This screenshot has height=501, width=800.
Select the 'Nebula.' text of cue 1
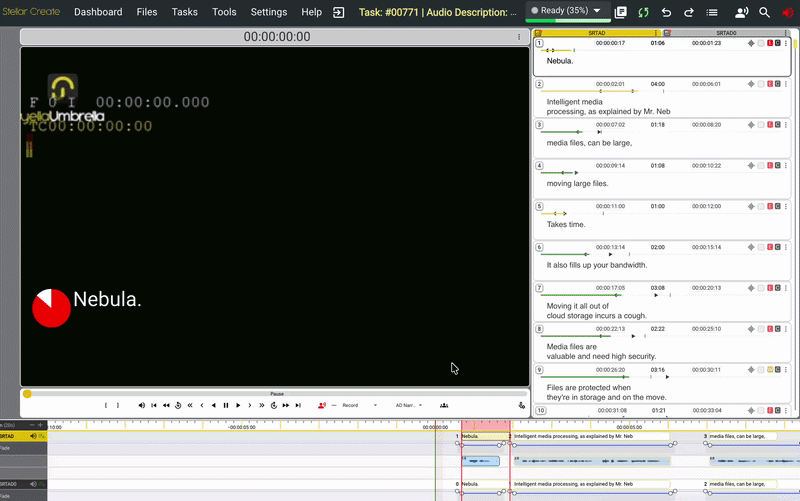pos(560,61)
